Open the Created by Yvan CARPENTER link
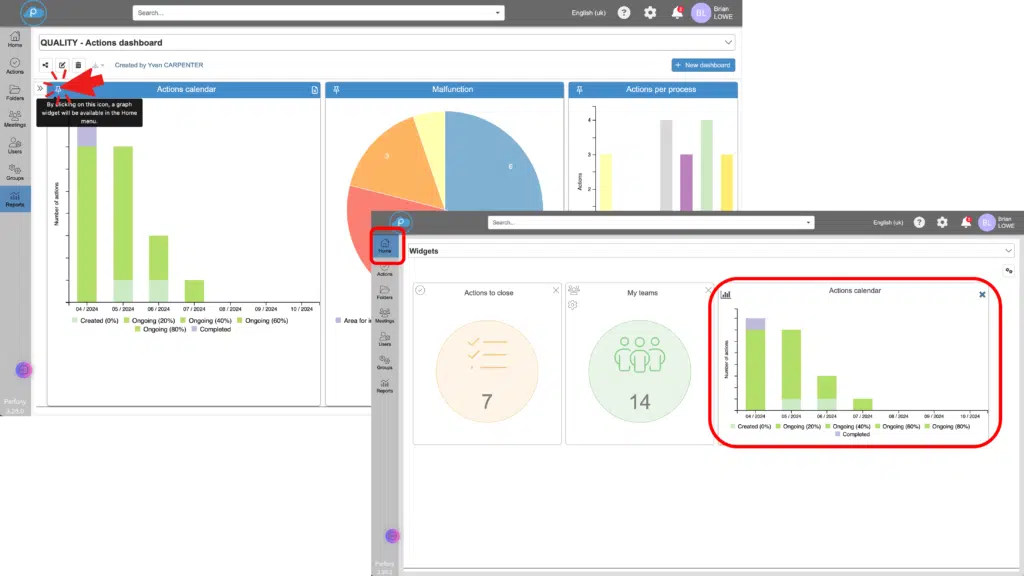 (157, 65)
